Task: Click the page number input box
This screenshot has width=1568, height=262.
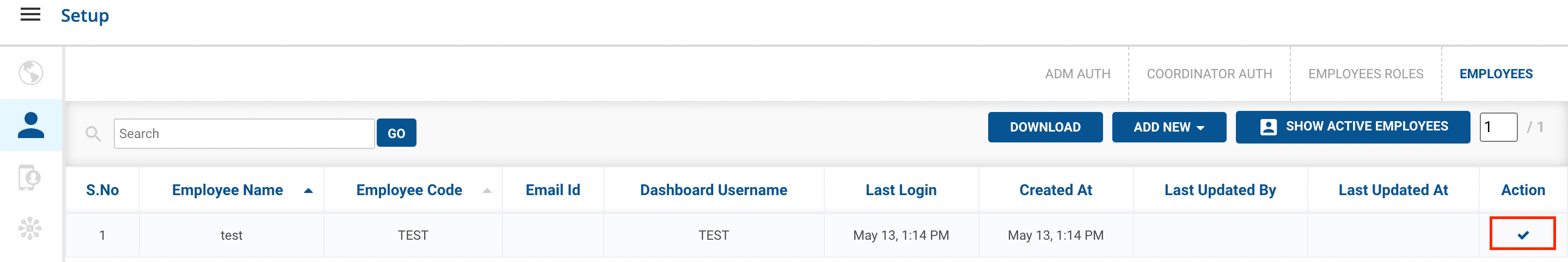Action: click(x=1498, y=127)
